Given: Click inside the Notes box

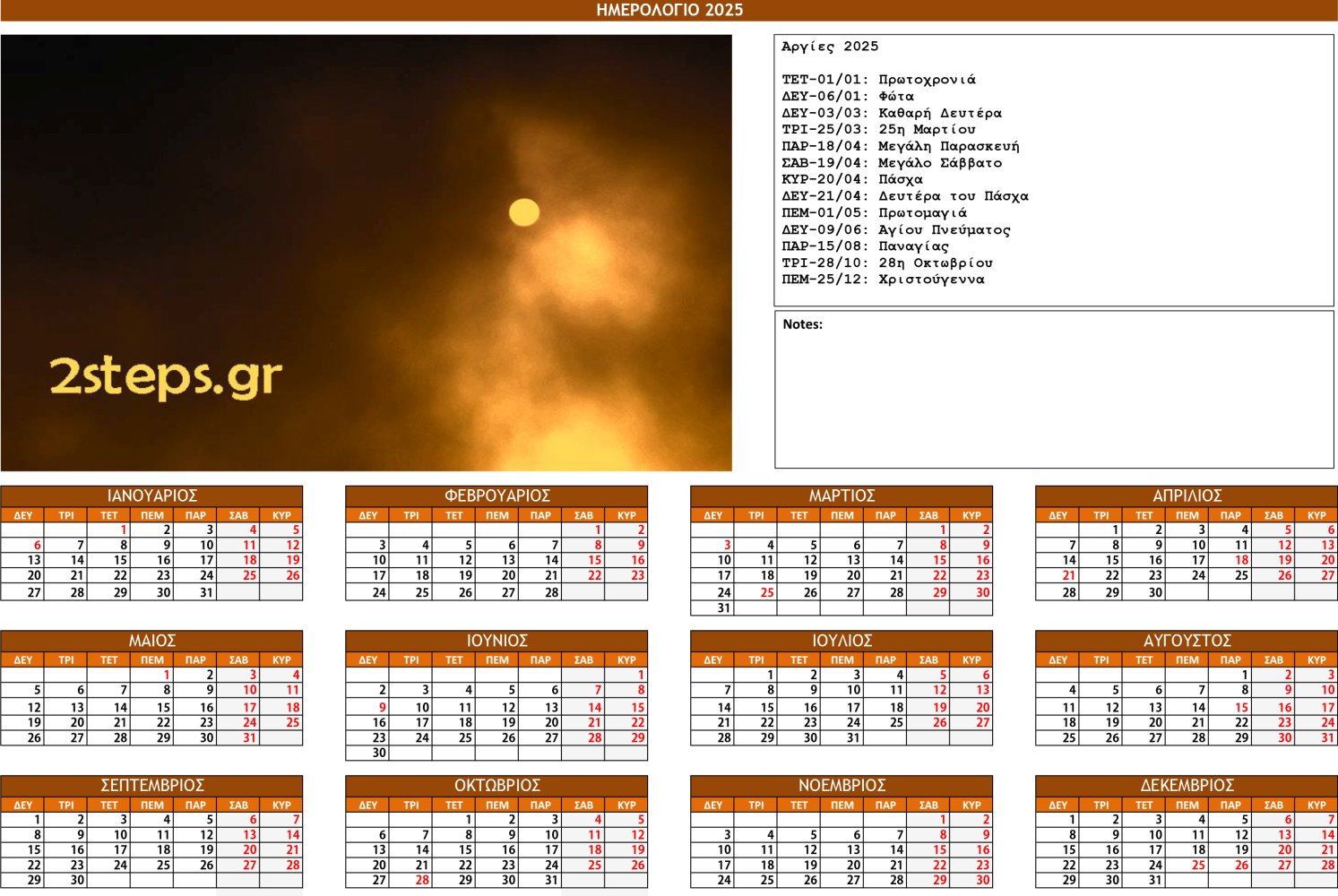Looking at the screenshot, I should tap(1054, 390).
